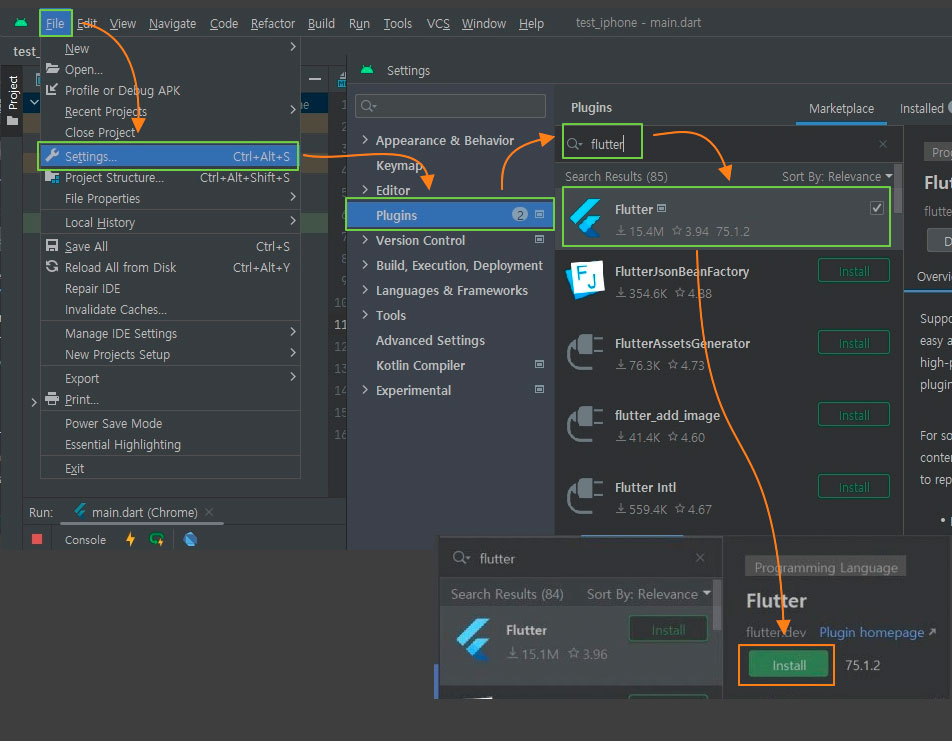Image resolution: width=952 pixels, height=741 pixels.
Task: Click the Print printer icon
Action: coord(52,398)
